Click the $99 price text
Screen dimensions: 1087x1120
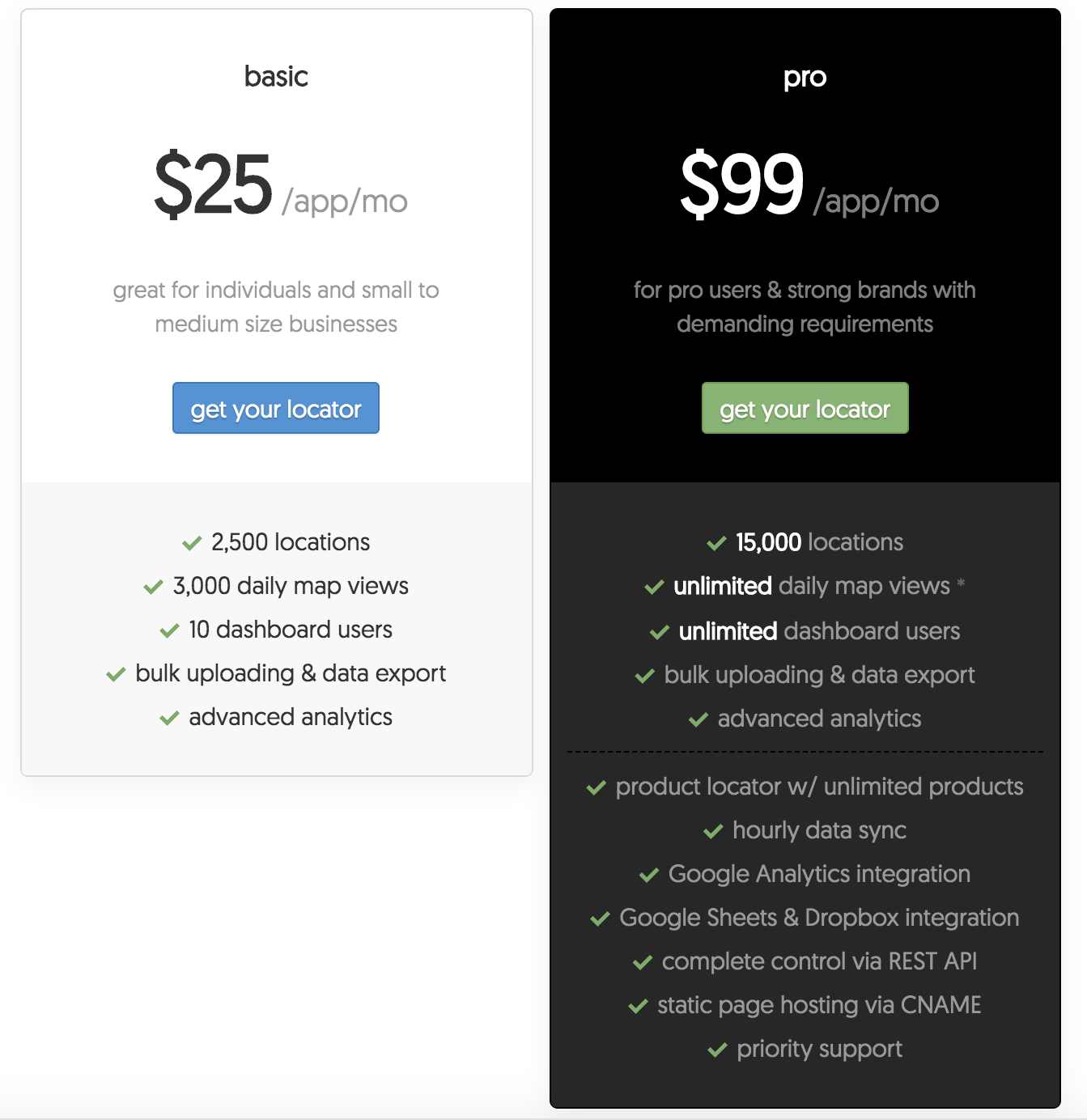[x=742, y=185]
